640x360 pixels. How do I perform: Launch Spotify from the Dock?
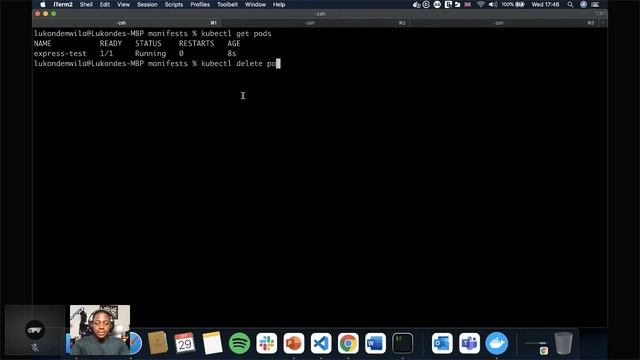tap(239, 343)
